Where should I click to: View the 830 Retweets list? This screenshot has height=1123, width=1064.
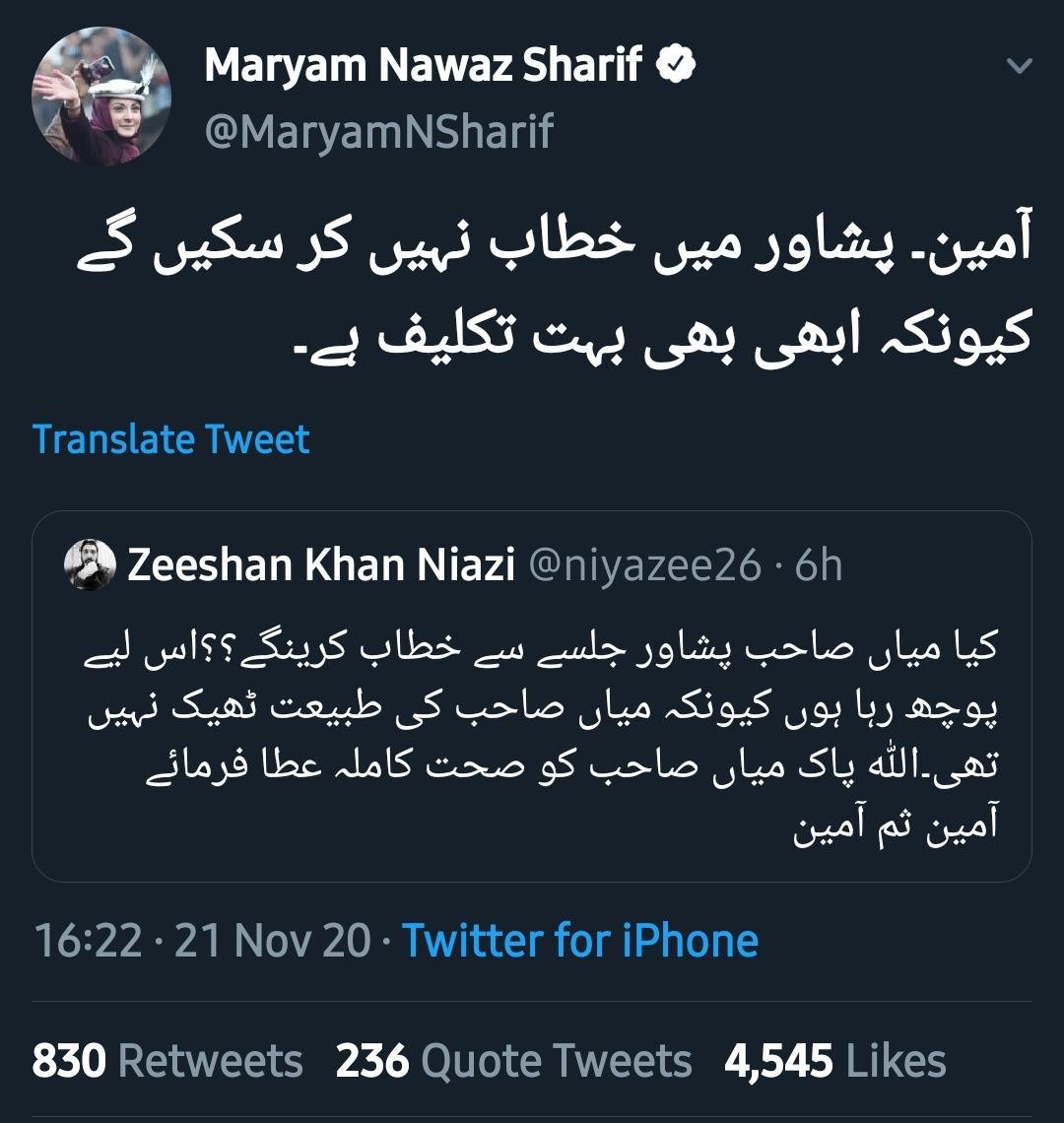coord(167,1061)
